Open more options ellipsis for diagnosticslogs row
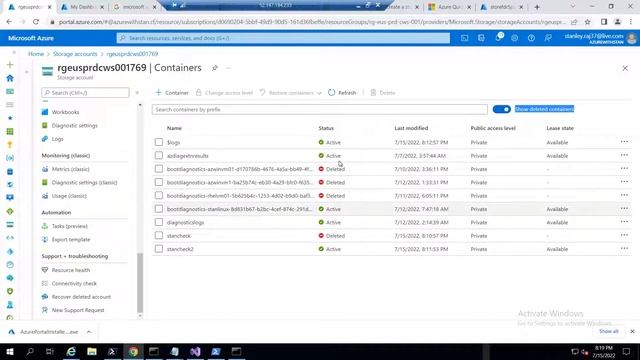 (x=624, y=222)
